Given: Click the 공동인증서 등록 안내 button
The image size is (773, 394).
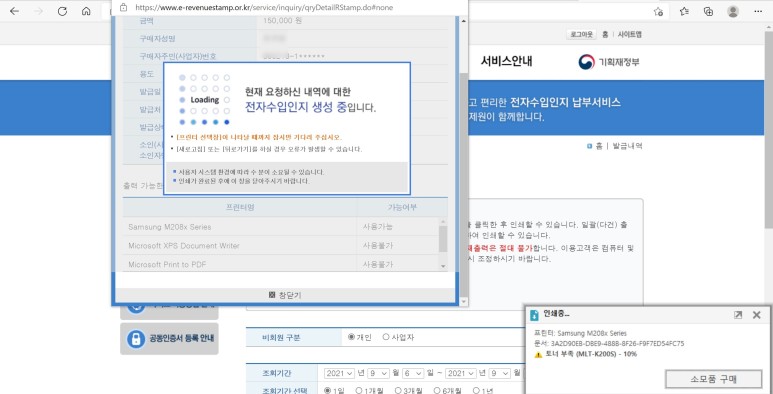Looking at the screenshot, I should tap(169, 339).
